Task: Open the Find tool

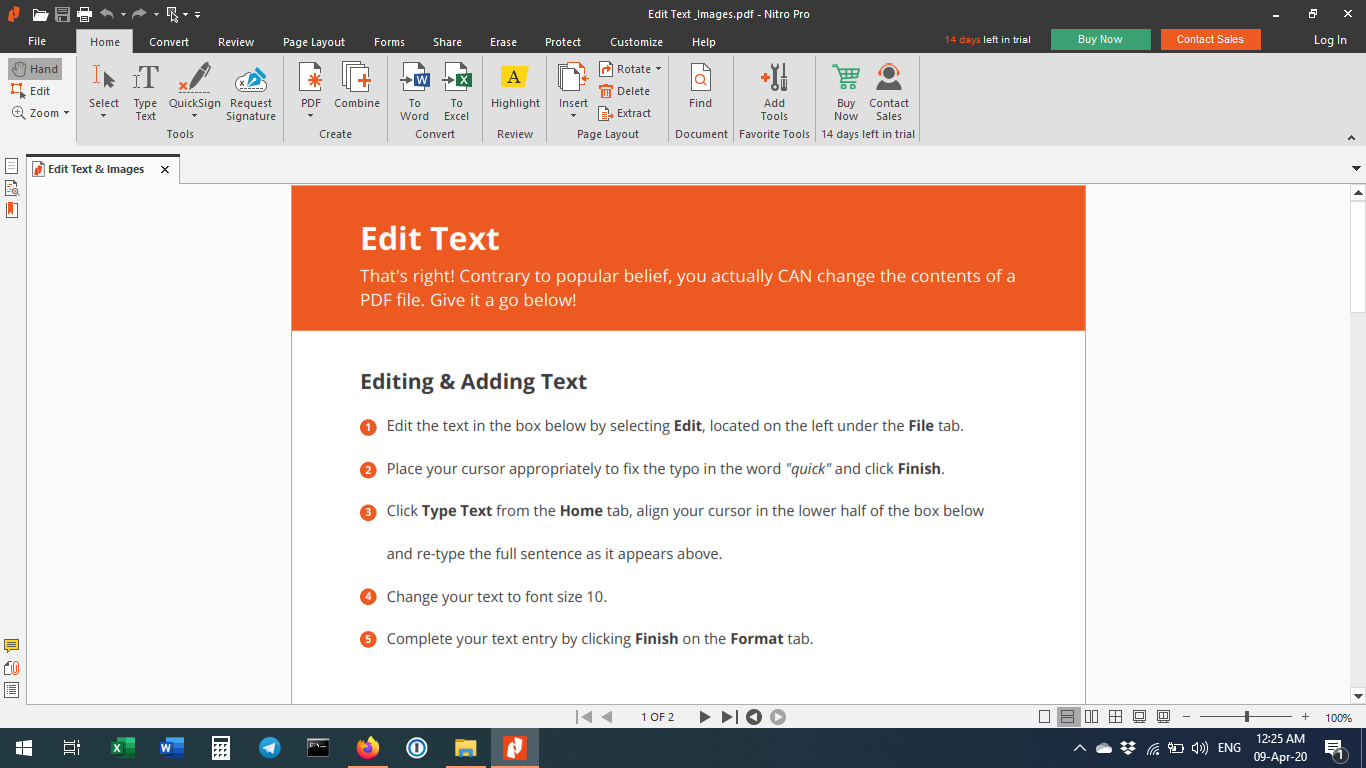Action: (x=700, y=90)
